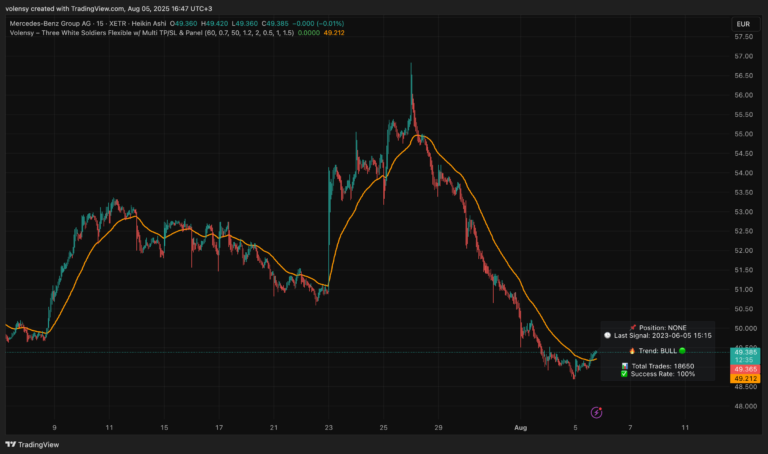The width and height of the screenshot is (768, 454).
Task: Click the red 49.365 price label on axis
Action: [744, 369]
